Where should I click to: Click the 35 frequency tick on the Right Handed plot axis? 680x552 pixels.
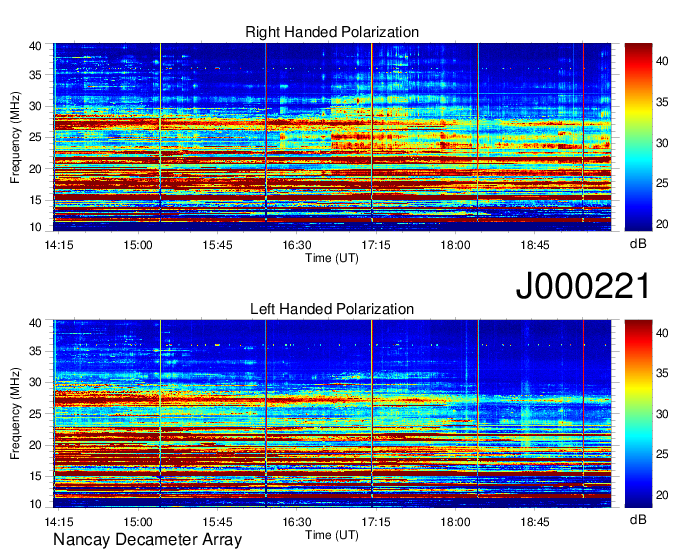35,75
